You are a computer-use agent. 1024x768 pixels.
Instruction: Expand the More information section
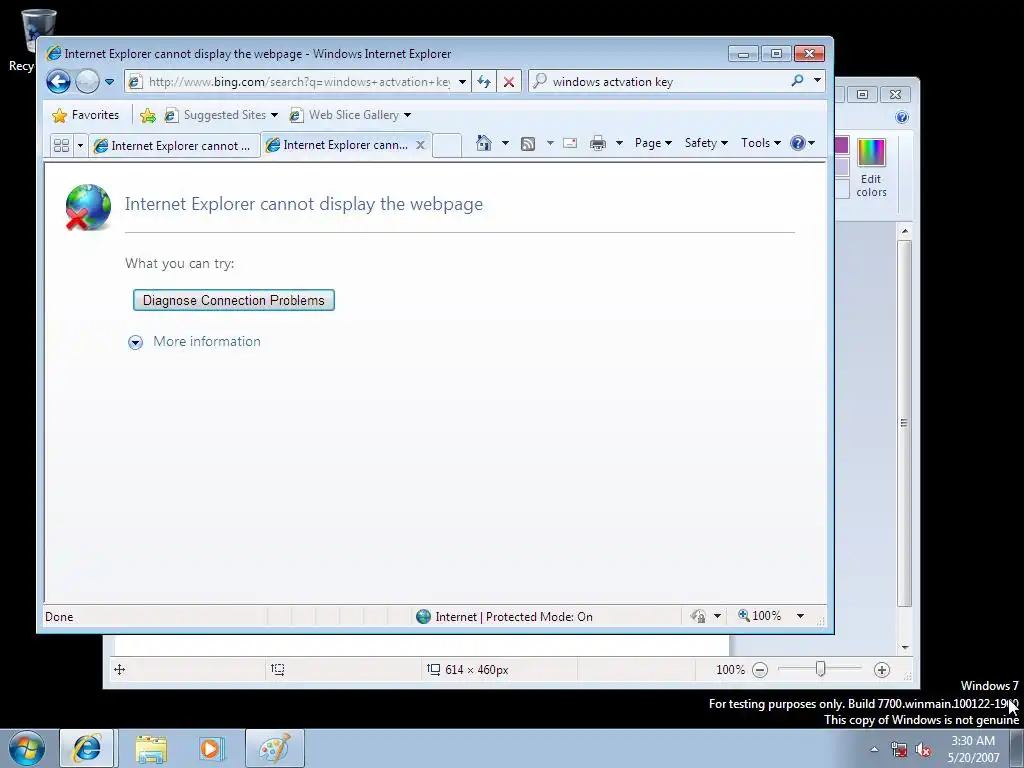tap(195, 342)
